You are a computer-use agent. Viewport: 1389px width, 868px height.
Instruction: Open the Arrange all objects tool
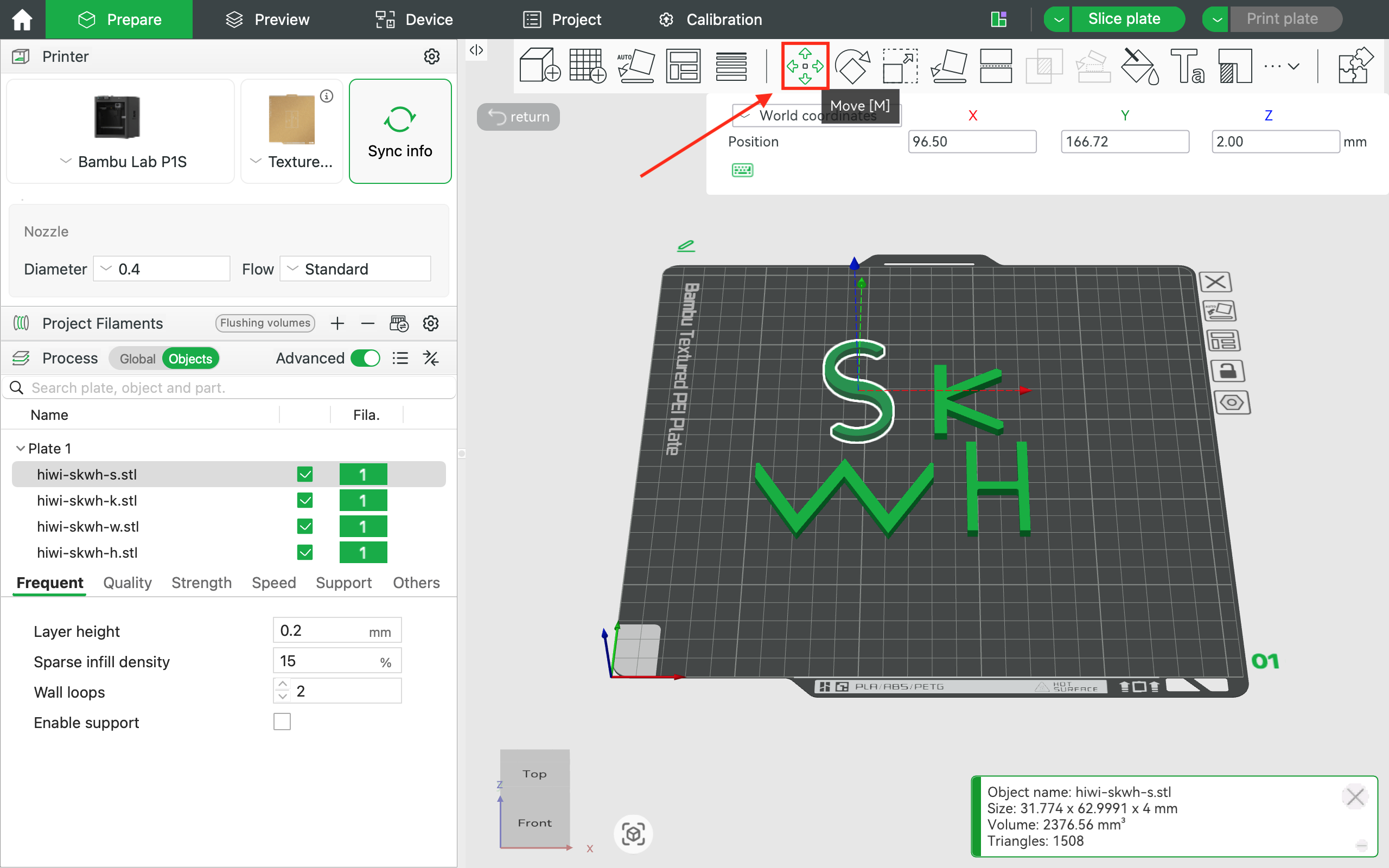[683, 66]
